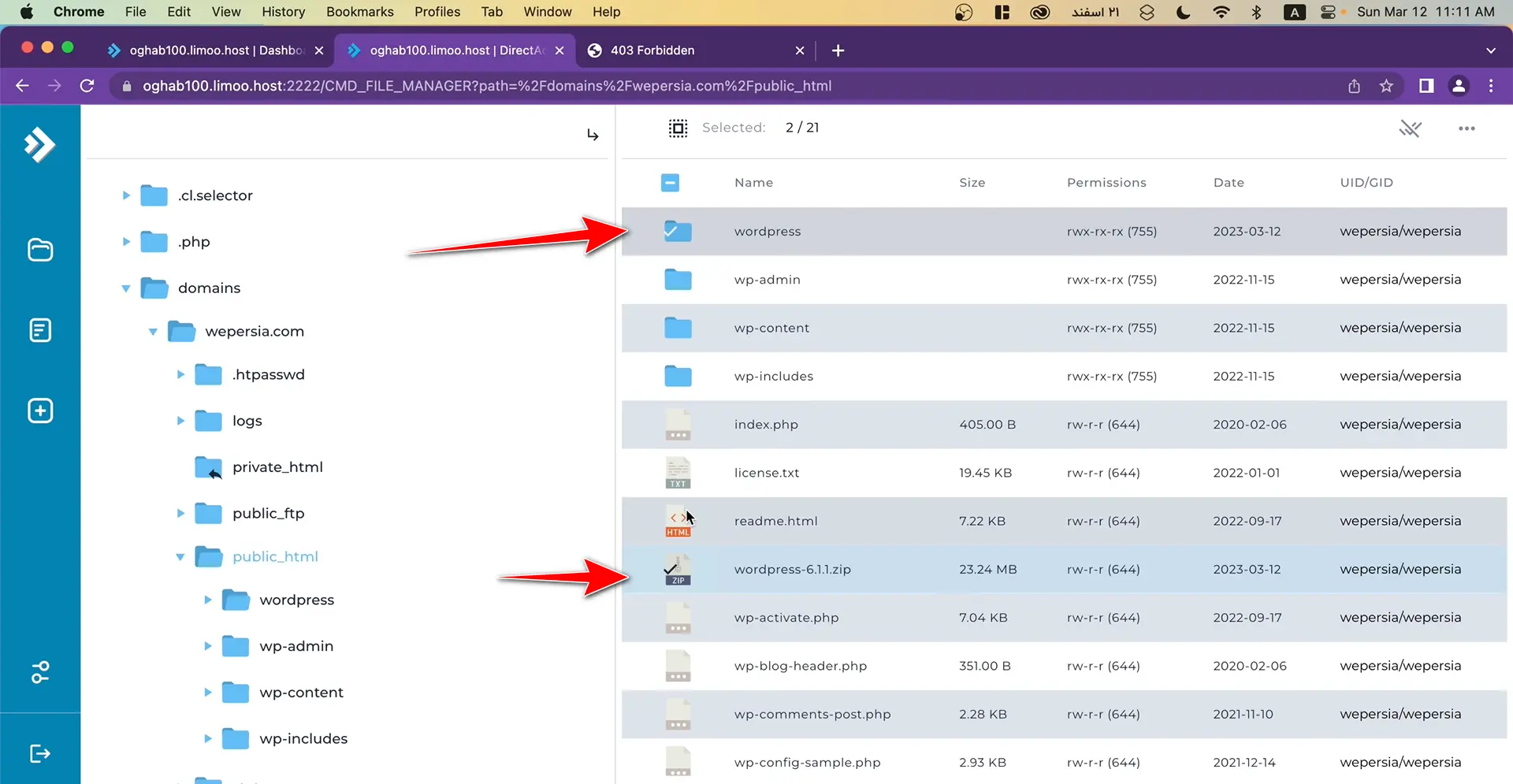Select wp-includes in the folder tree
This screenshot has height=784, width=1513.
(303, 739)
